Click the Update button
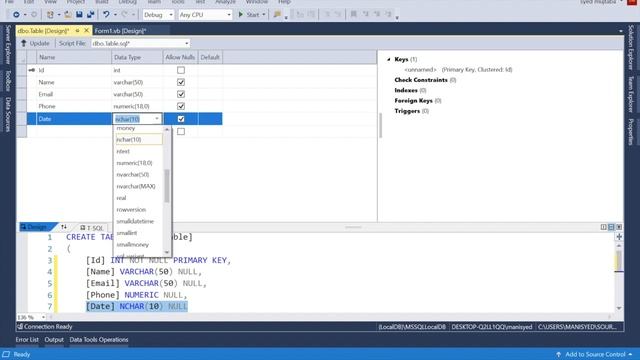 click(x=36, y=43)
